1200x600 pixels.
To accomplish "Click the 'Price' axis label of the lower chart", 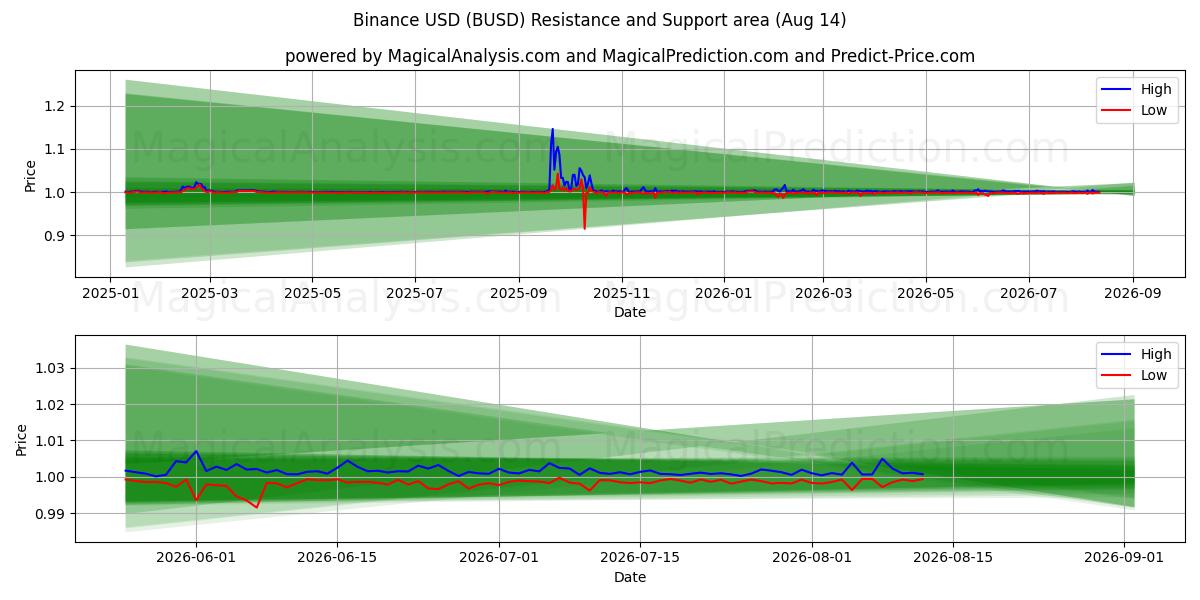I will 22,440.
